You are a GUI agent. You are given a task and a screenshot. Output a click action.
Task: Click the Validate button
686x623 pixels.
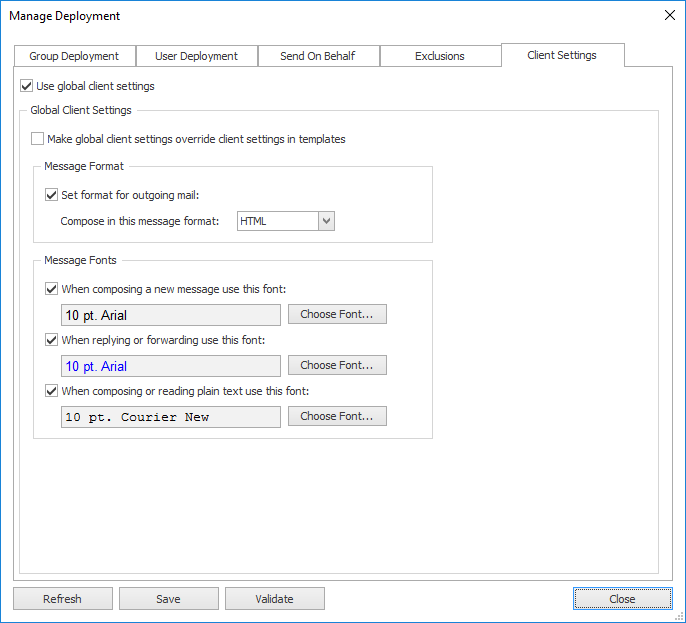tap(275, 598)
